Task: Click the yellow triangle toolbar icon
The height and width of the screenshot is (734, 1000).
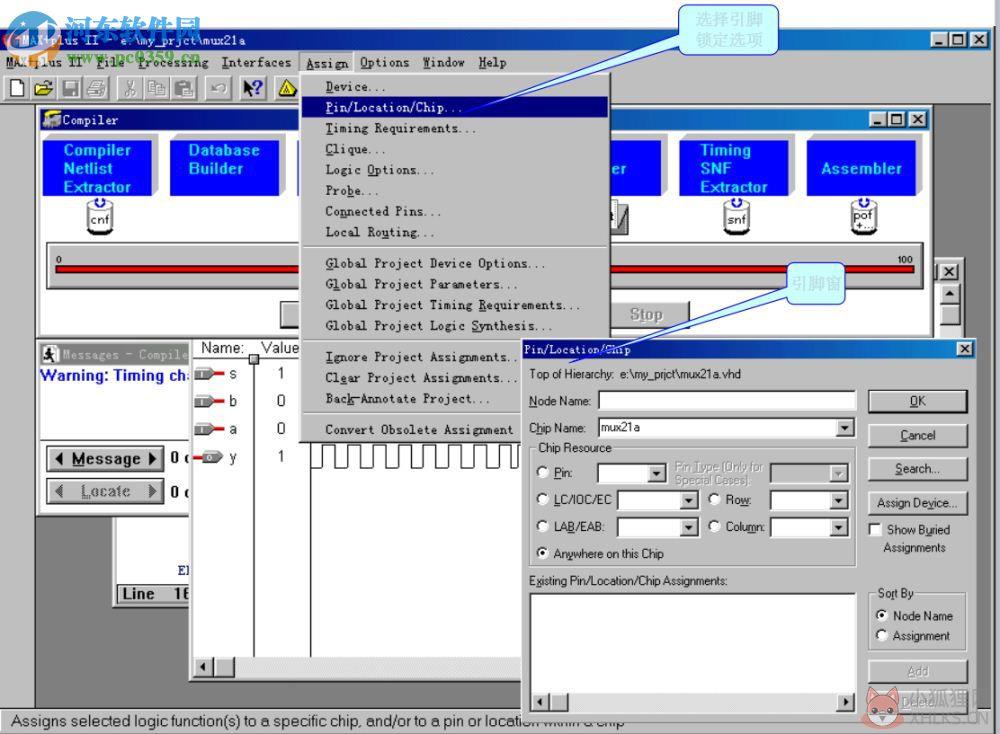Action: [287, 88]
